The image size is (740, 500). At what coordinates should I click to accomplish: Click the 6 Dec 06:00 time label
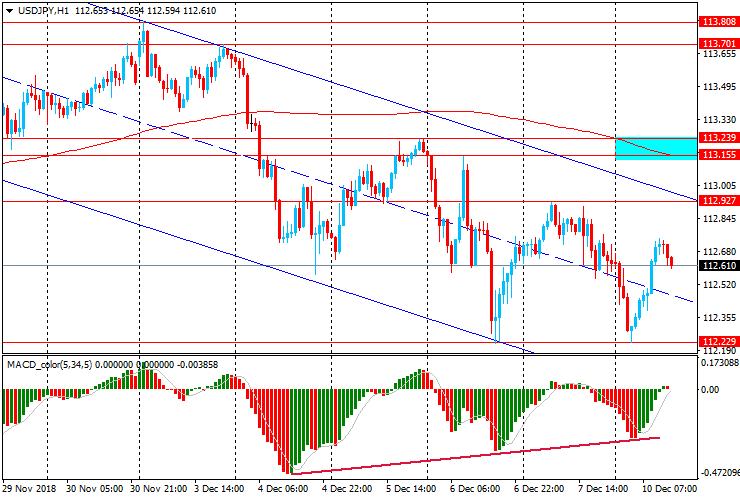[x=475, y=488]
